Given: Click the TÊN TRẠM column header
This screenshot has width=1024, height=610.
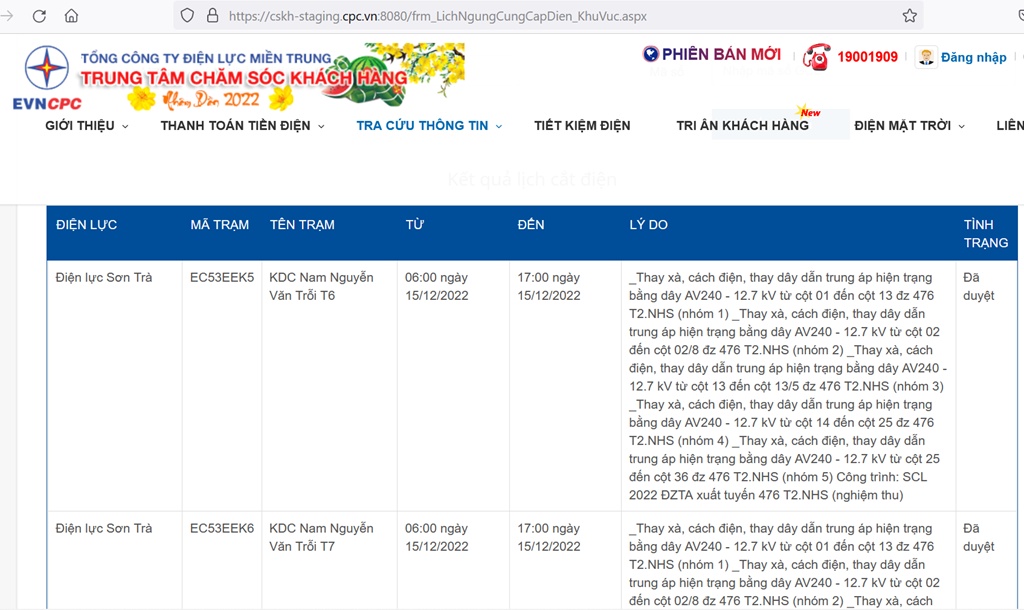Looking at the screenshot, I should 302,225.
